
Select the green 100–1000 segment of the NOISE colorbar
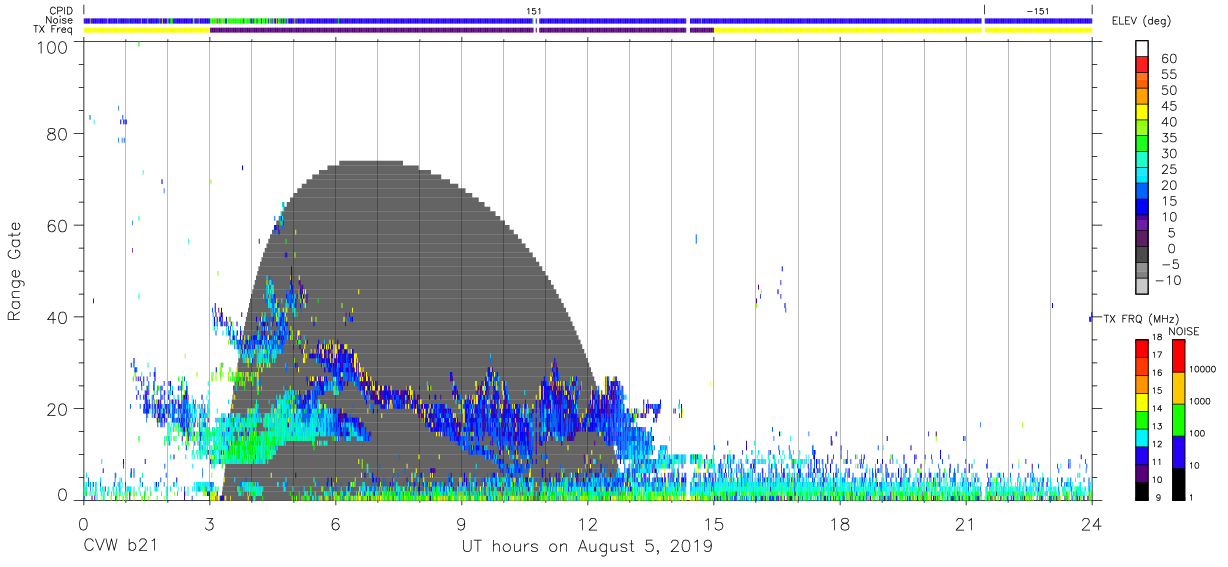point(1179,420)
